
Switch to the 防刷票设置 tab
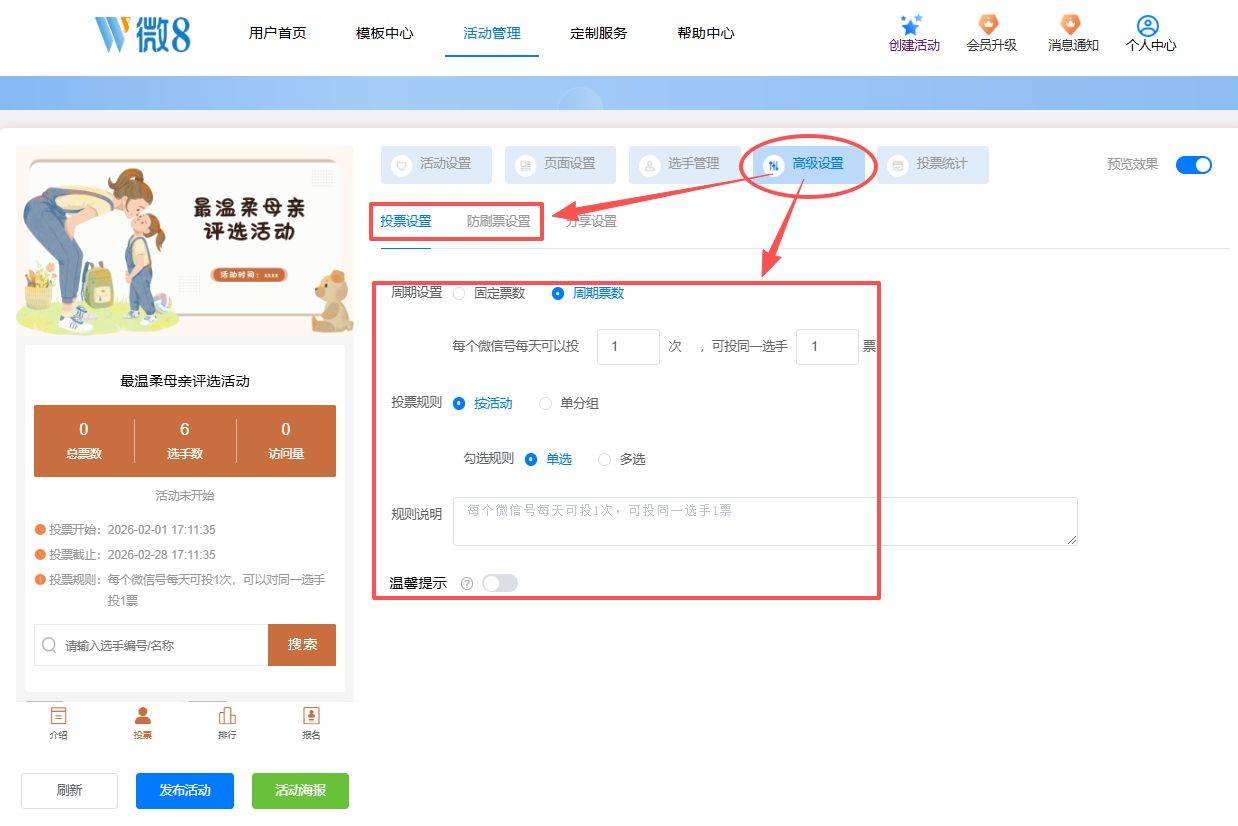[498, 222]
